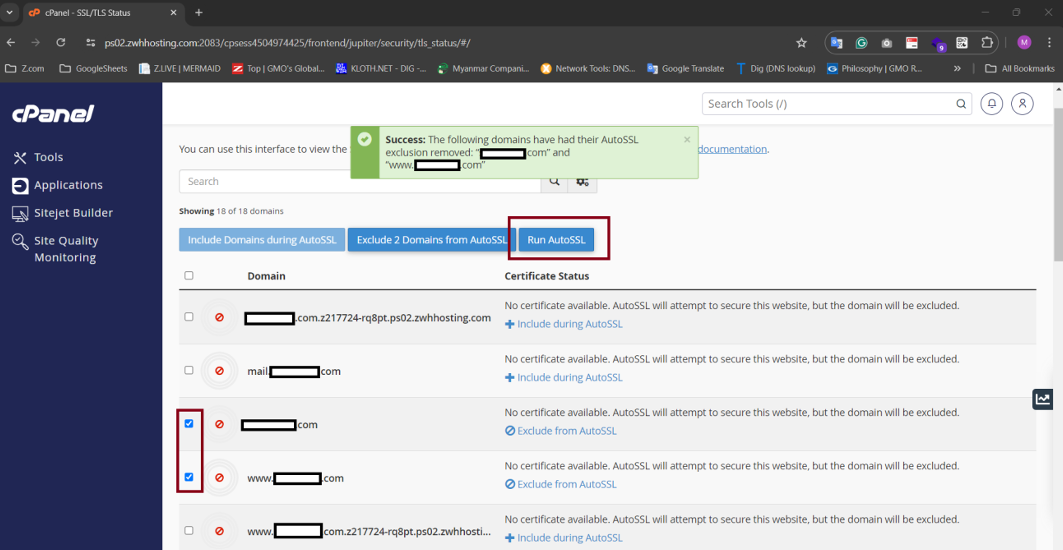Click the red status icon in mail. row
This screenshot has height=550, width=1063.
point(219,371)
